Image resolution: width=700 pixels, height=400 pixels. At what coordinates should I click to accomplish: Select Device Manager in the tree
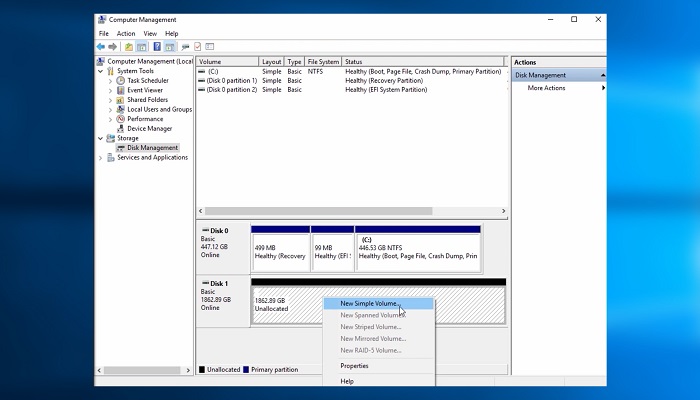pos(150,129)
